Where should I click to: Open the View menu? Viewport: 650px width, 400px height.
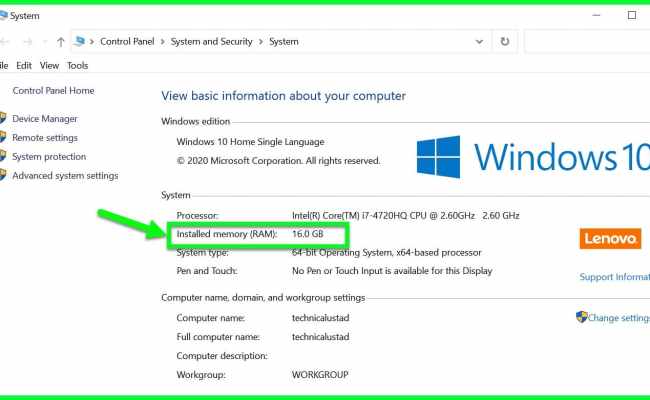pos(49,65)
